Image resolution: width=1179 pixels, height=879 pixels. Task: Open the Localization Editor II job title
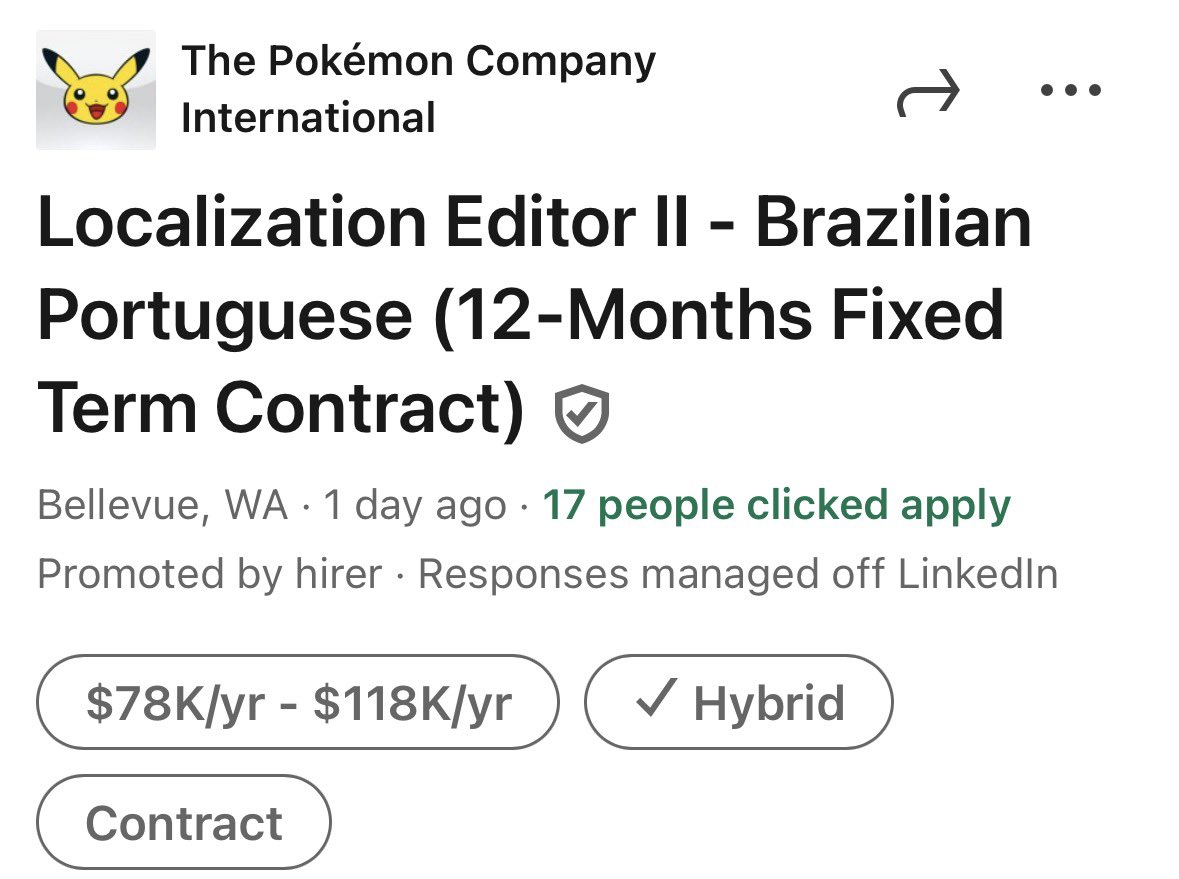(x=362, y=223)
